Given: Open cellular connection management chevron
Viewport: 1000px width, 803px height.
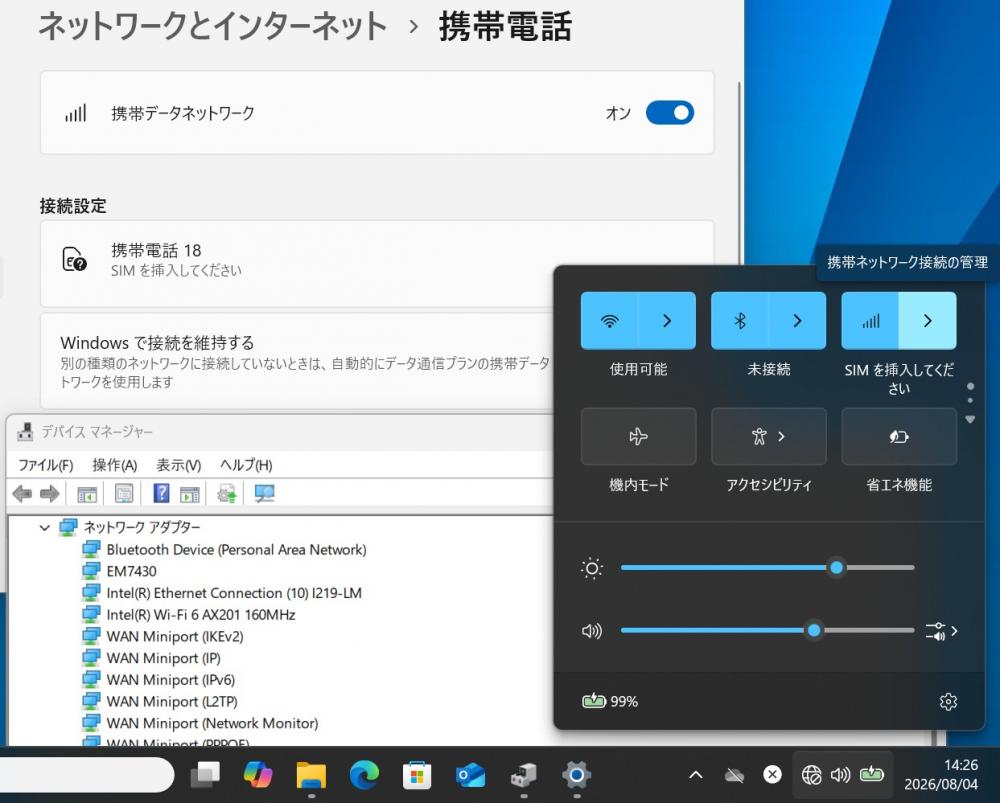Looking at the screenshot, I should 928,321.
